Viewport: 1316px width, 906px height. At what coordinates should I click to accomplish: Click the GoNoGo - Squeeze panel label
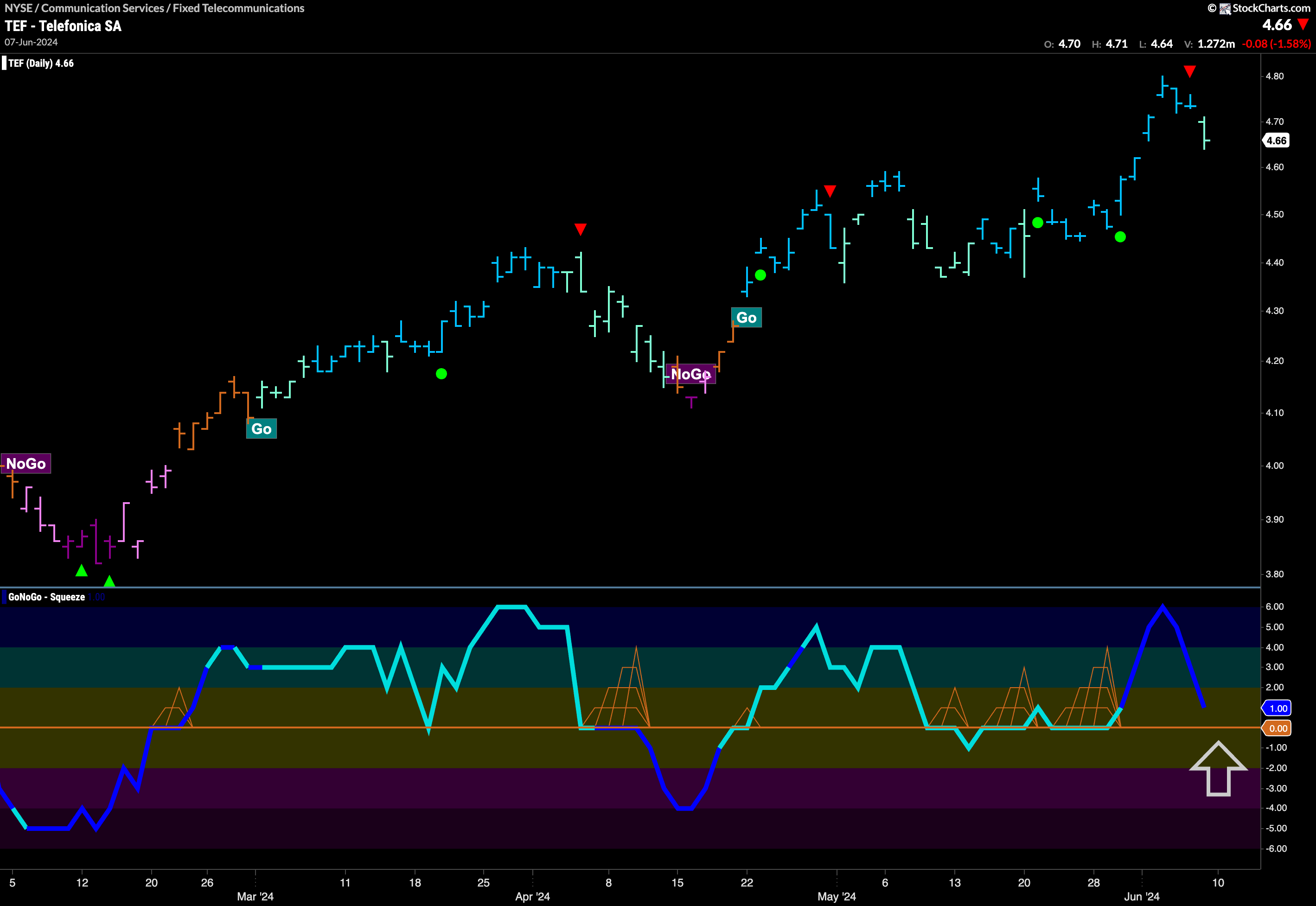coord(46,597)
